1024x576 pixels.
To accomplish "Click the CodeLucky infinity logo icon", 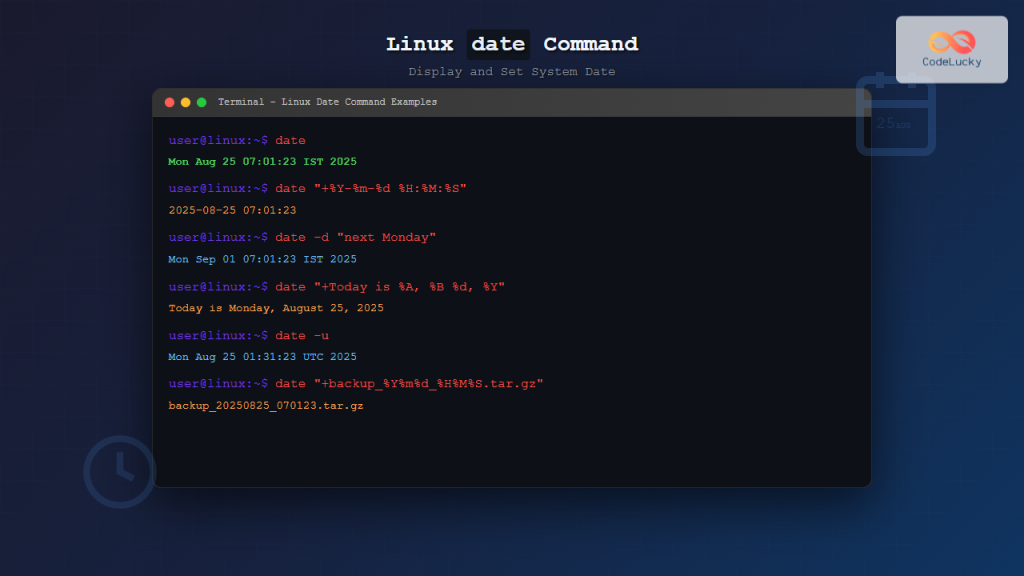I will 950,41.
